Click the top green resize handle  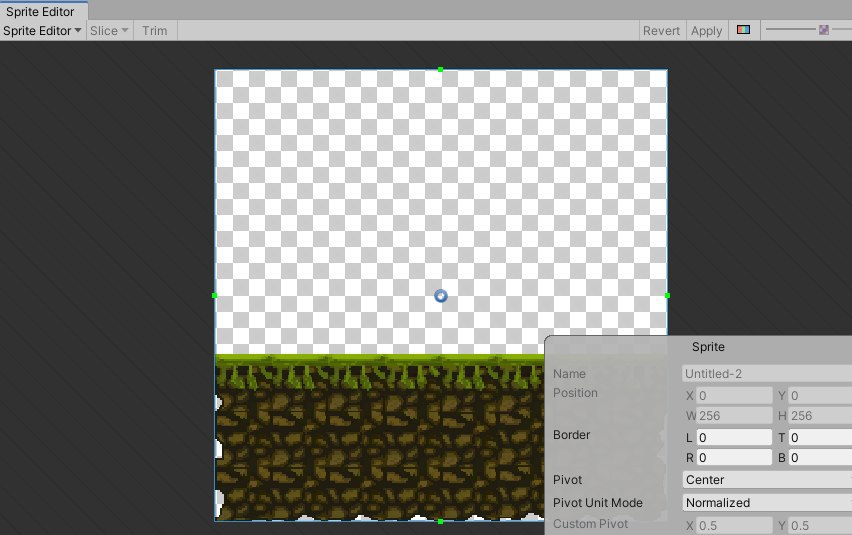tap(440, 70)
